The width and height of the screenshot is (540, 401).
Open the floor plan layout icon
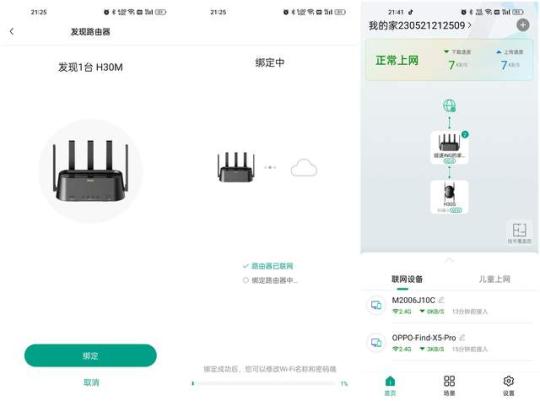[x=519, y=233]
